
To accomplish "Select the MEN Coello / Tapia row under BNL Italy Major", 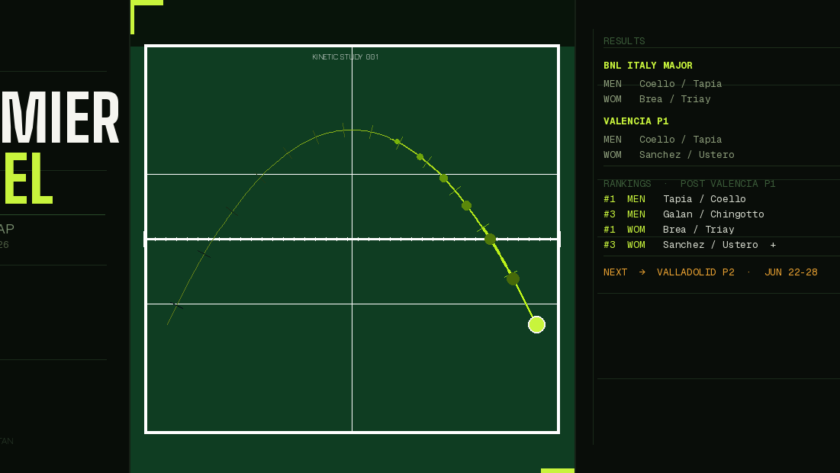I will pyautogui.click(x=662, y=84).
